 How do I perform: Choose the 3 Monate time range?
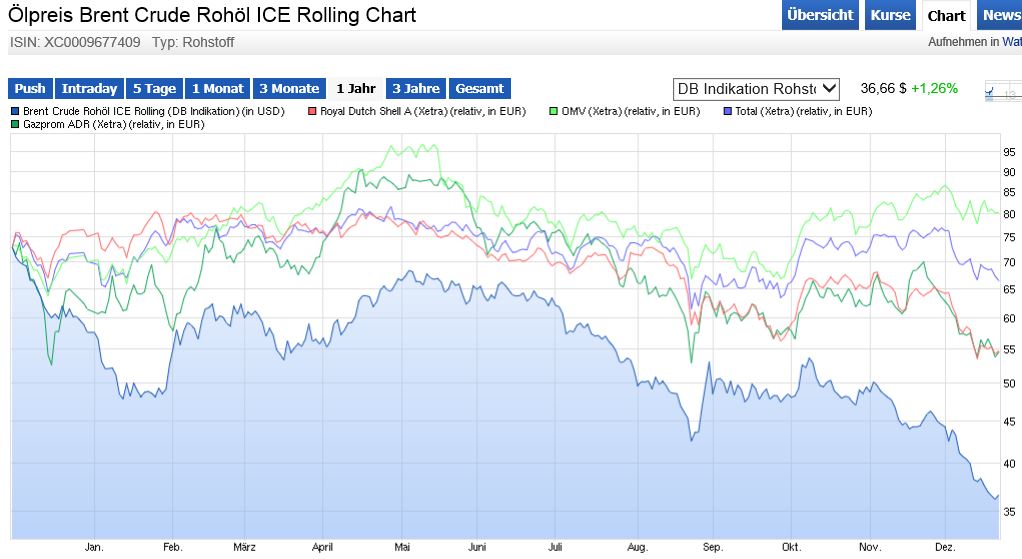[289, 88]
